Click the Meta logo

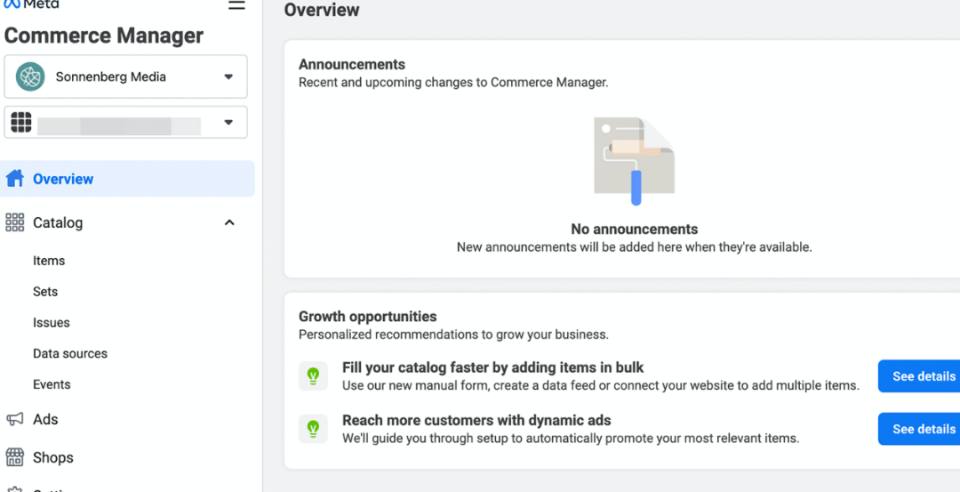point(31,4)
